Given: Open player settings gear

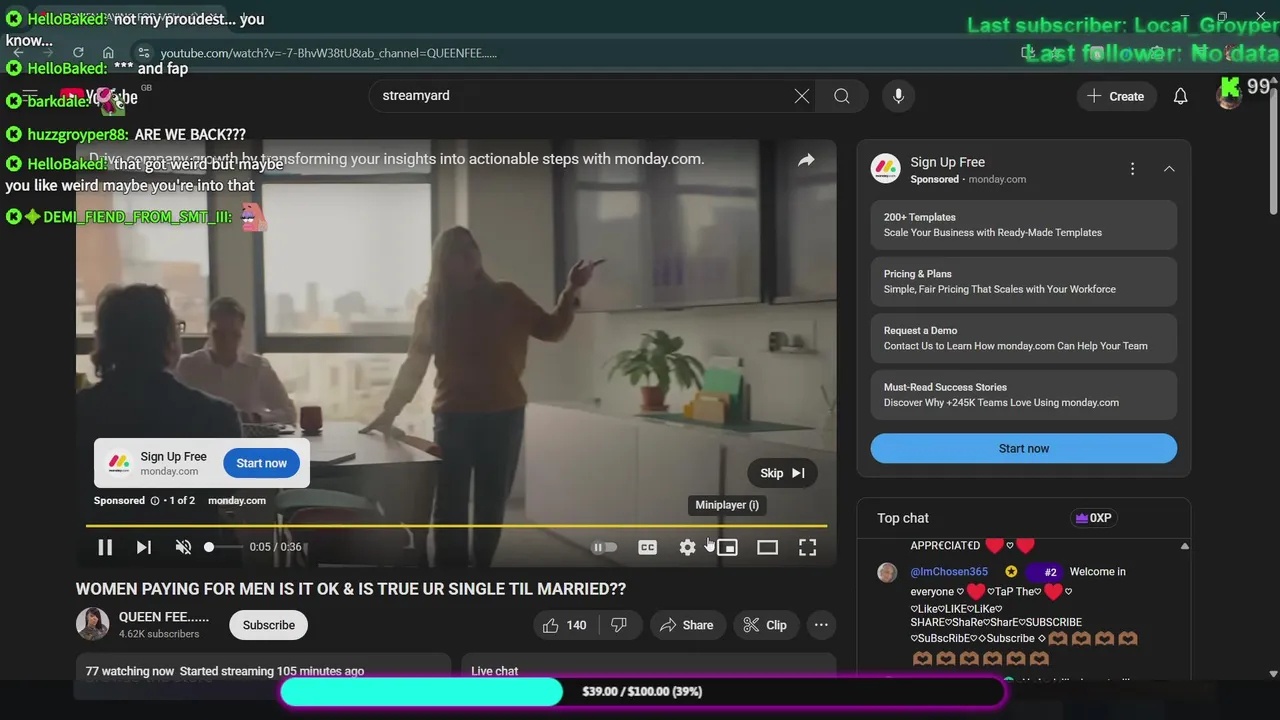Looking at the screenshot, I should [687, 547].
